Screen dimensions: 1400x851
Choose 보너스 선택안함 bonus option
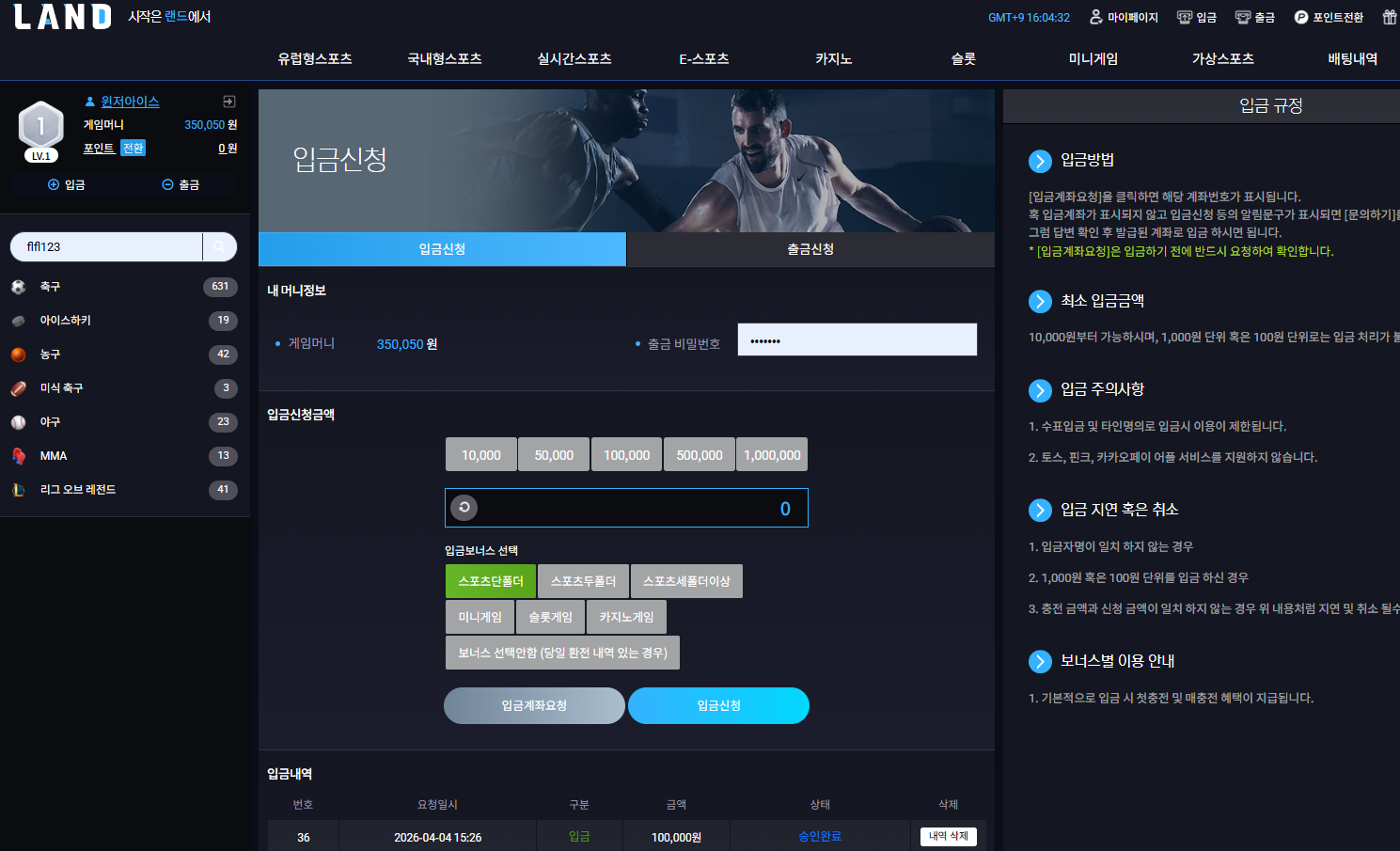point(562,653)
